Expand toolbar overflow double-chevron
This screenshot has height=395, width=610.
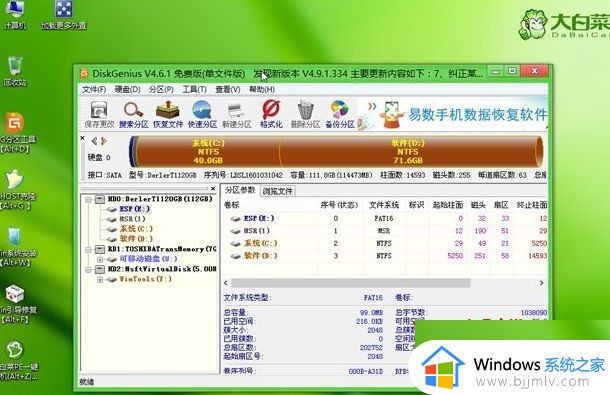[x=372, y=106]
